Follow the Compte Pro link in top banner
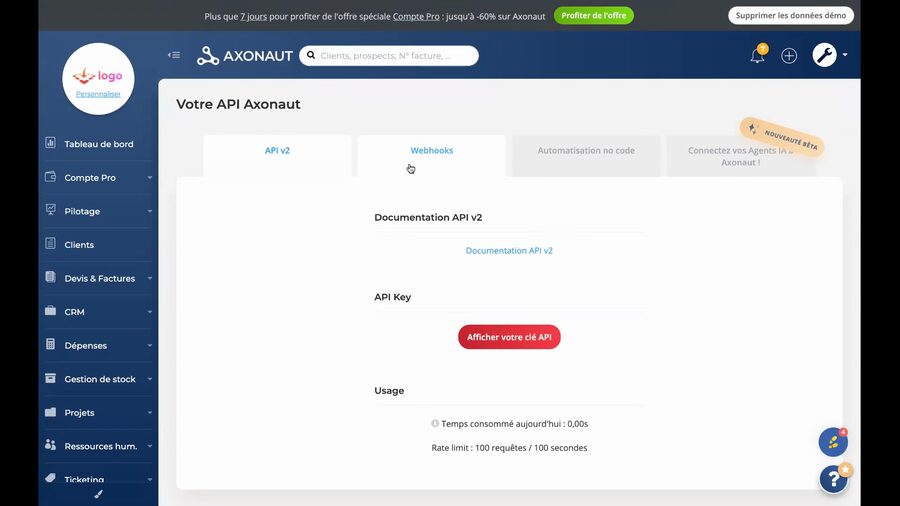Image resolution: width=900 pixels, height=506 pixels. point(416,17)
